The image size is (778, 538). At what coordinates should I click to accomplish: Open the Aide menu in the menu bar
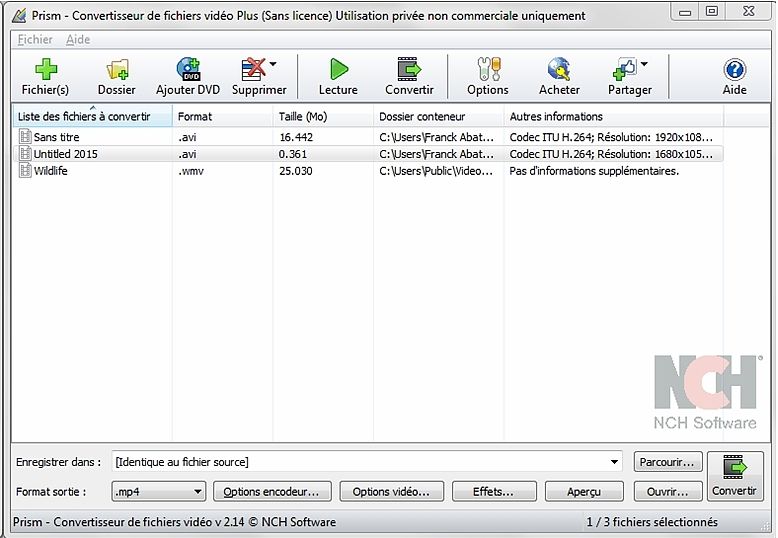click(x=78, y=39)
